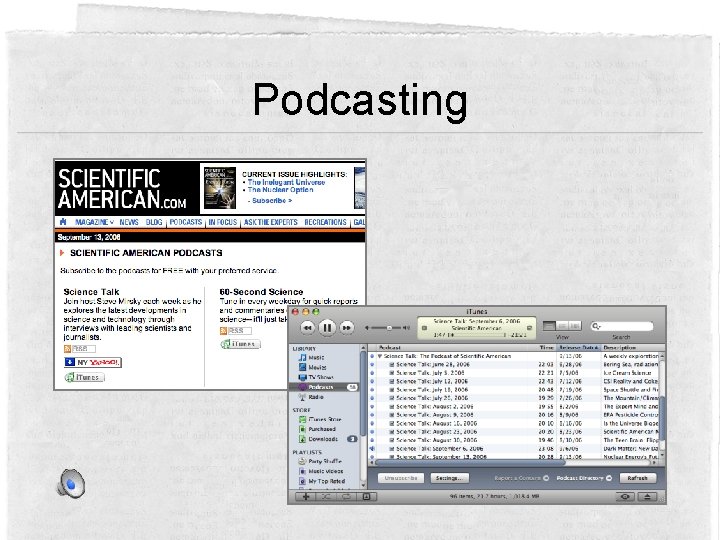Click the magazine cover thumbnail
The image size is (720, 540).
coord(219,188)
